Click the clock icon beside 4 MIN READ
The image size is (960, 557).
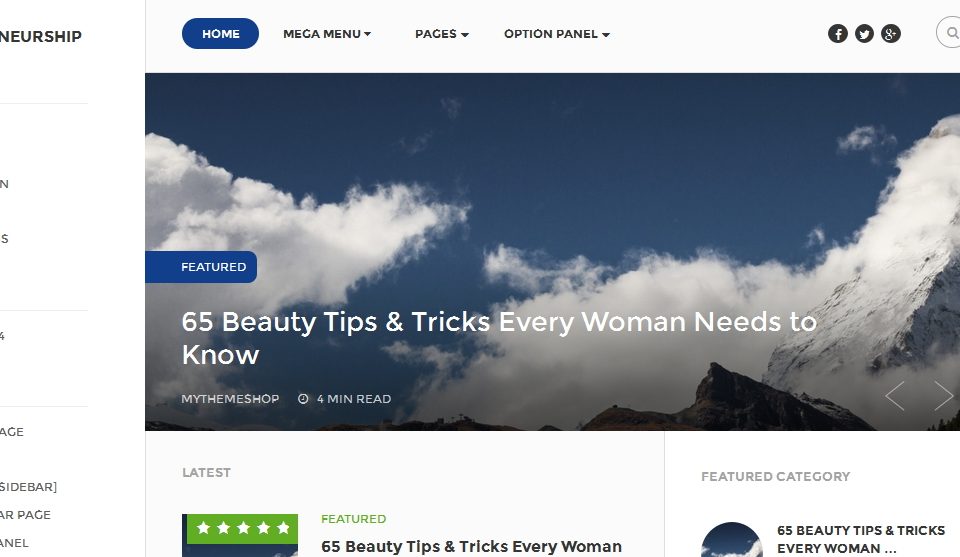click(303, 399)
